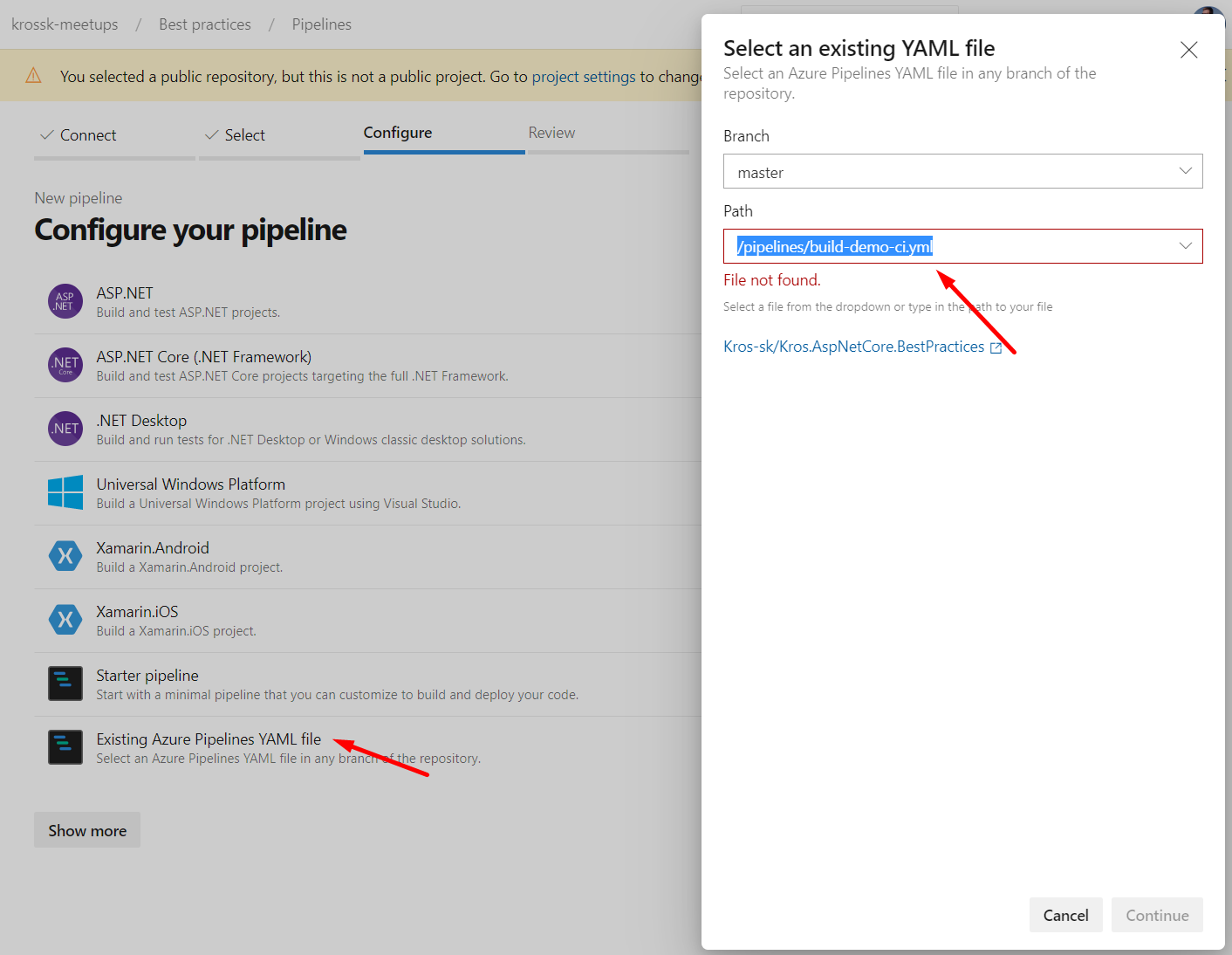Screen dimensions: 1232x955
Task: Click the Existing Azure Pipelines YAML file icon
Action: point(65,747)
